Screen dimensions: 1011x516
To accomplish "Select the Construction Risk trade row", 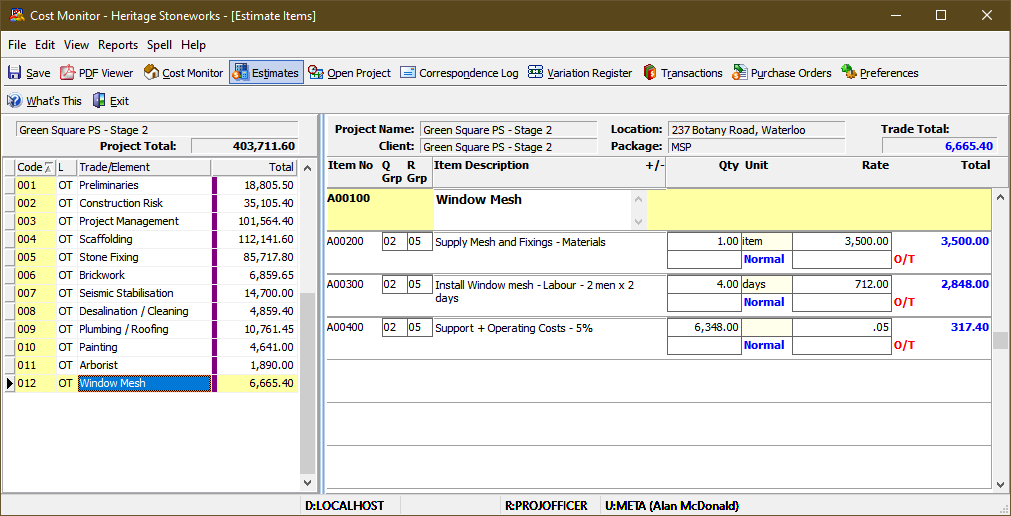I will click(x=150, y=203).
